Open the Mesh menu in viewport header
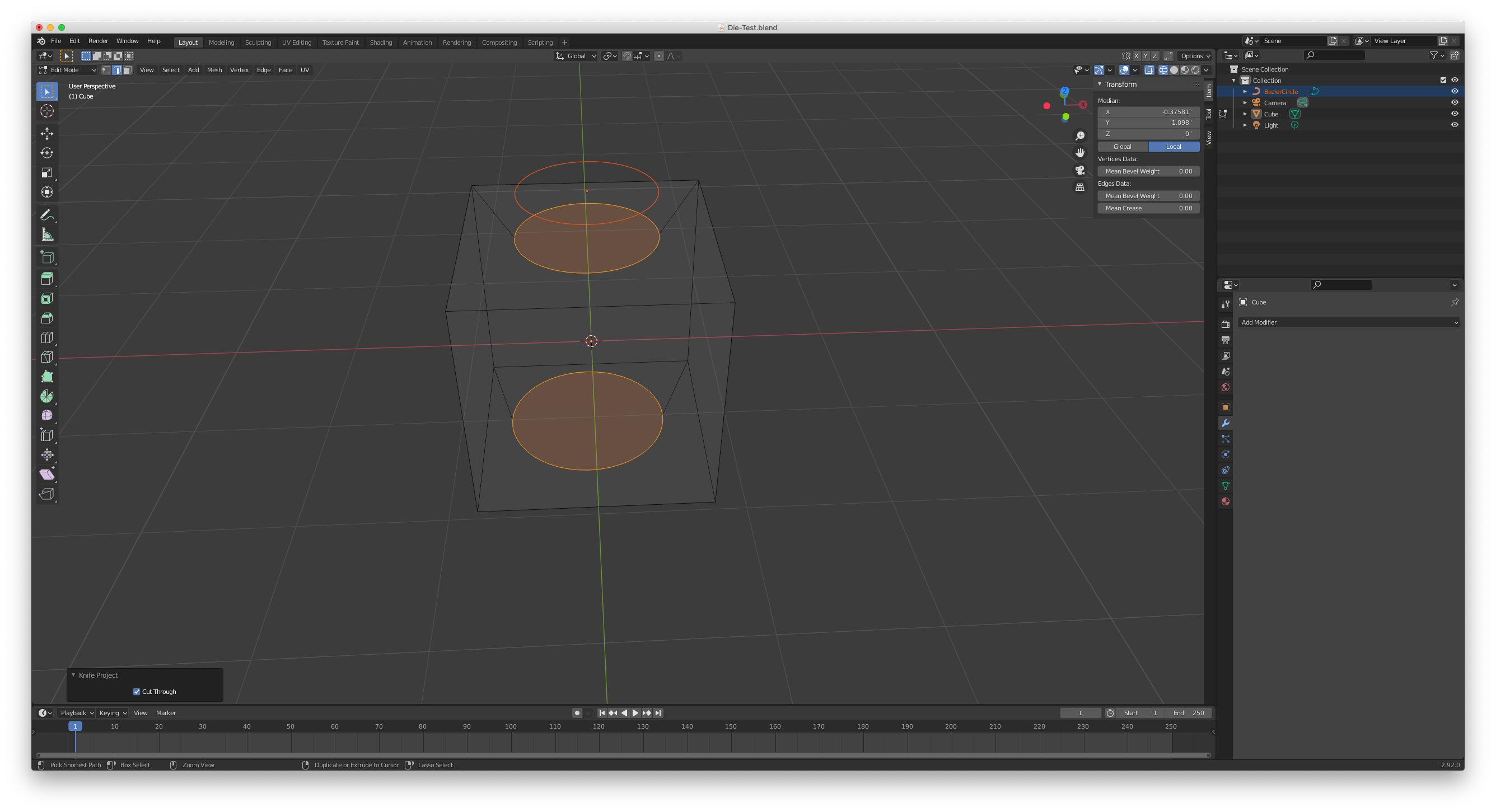Image resolution: width=1496 pixels, height=812 pixels. point(214,70)
